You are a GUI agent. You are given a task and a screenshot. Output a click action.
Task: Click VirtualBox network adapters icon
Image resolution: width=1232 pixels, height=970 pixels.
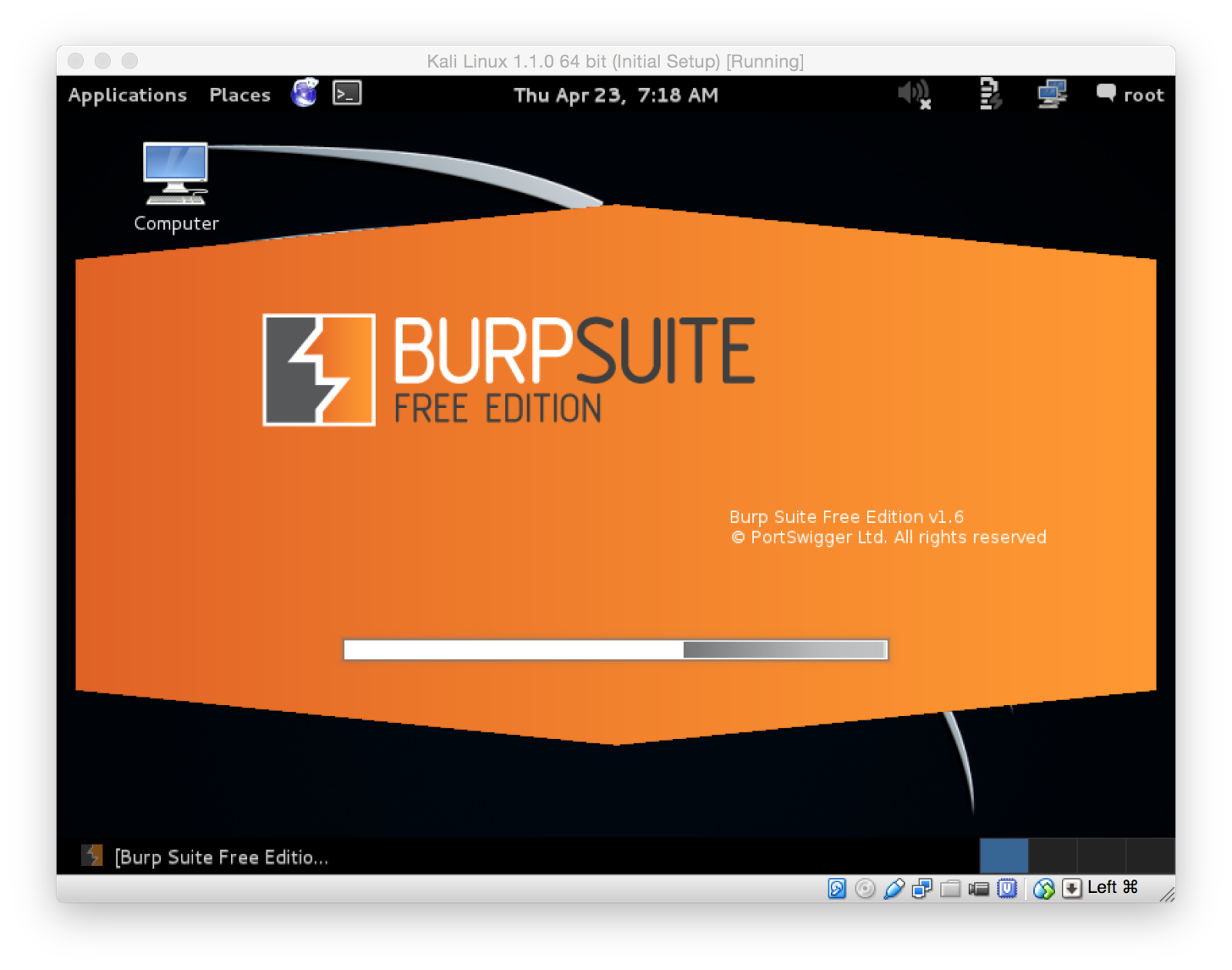(922, 888)
